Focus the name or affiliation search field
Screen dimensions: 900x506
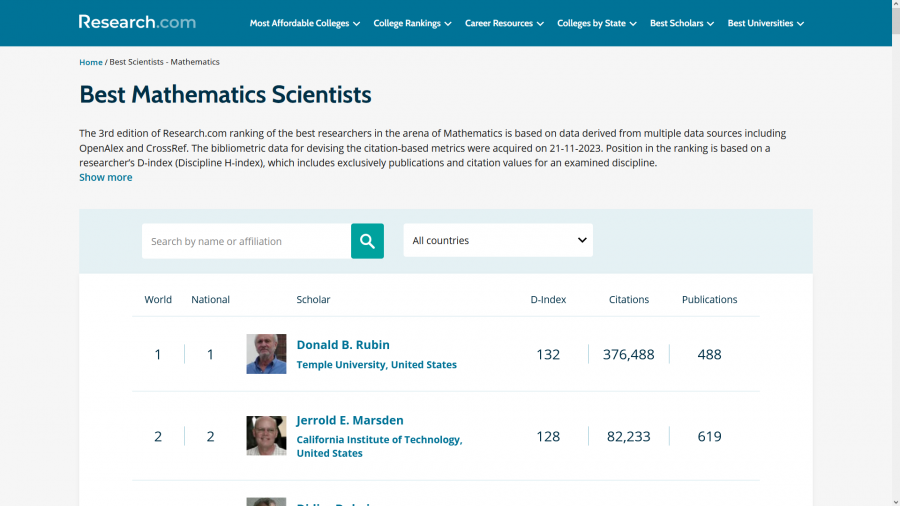[246, 241]
